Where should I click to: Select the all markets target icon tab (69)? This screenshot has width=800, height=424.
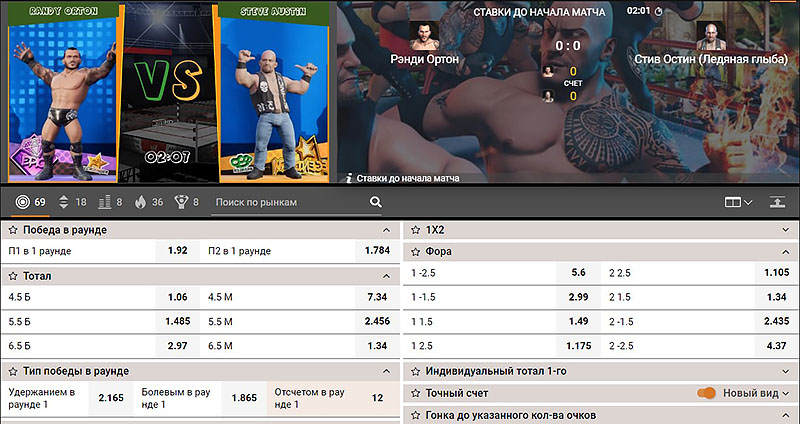tap(31, 202)
